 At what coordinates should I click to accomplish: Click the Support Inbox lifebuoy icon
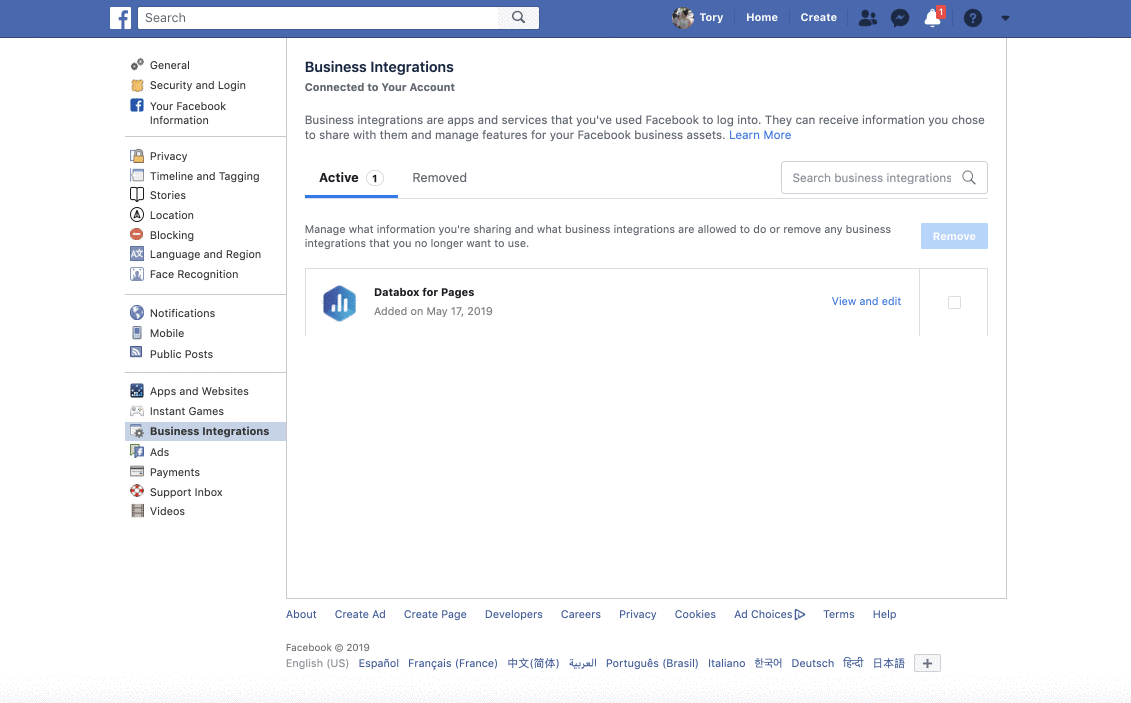137,491
